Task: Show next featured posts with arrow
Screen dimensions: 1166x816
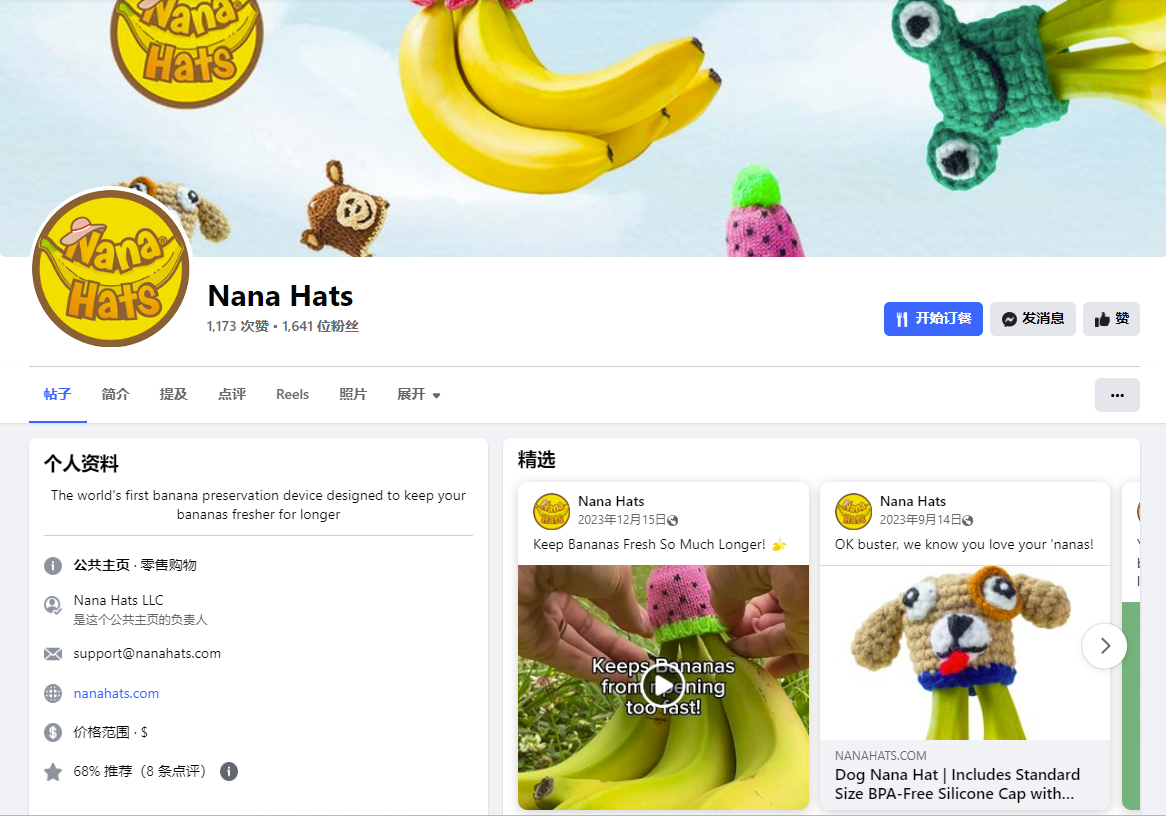Action: click(1104, 646)
